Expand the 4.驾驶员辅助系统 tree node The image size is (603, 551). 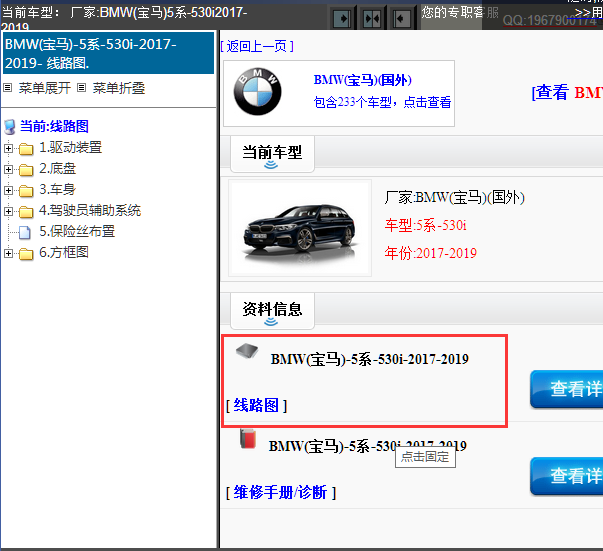(x=8, y=211)
